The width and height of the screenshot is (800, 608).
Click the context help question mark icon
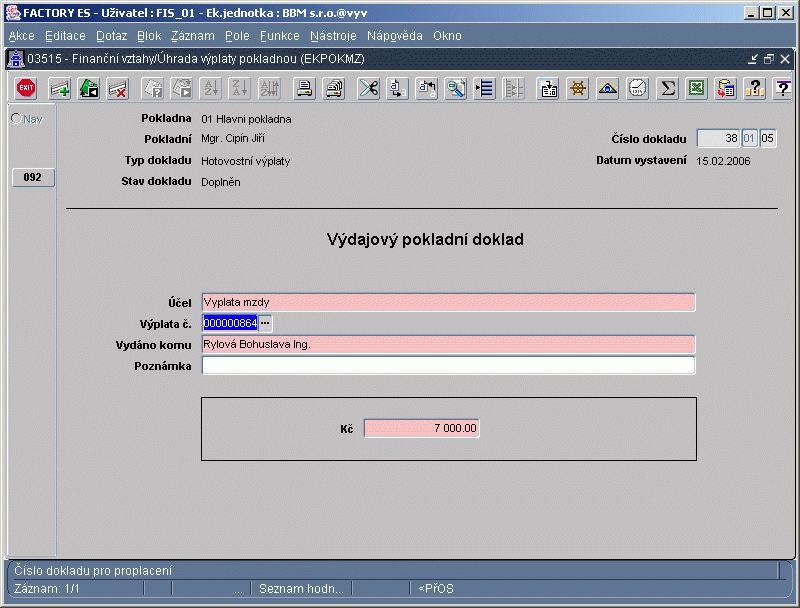(x=783, y=88)
